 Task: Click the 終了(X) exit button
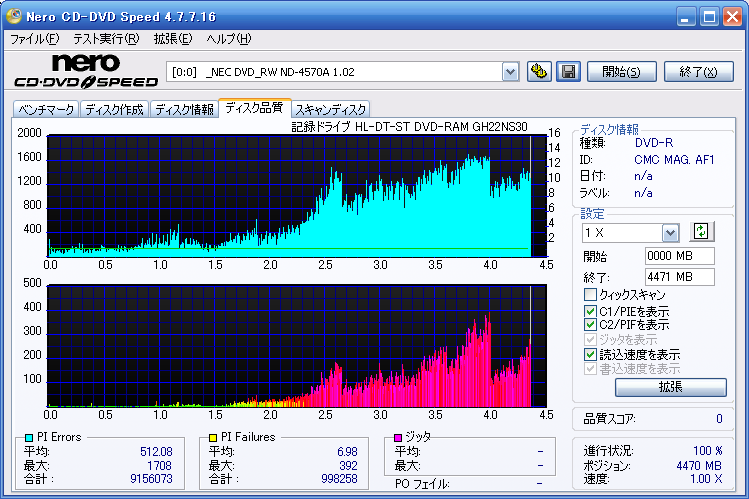[698, 72]
